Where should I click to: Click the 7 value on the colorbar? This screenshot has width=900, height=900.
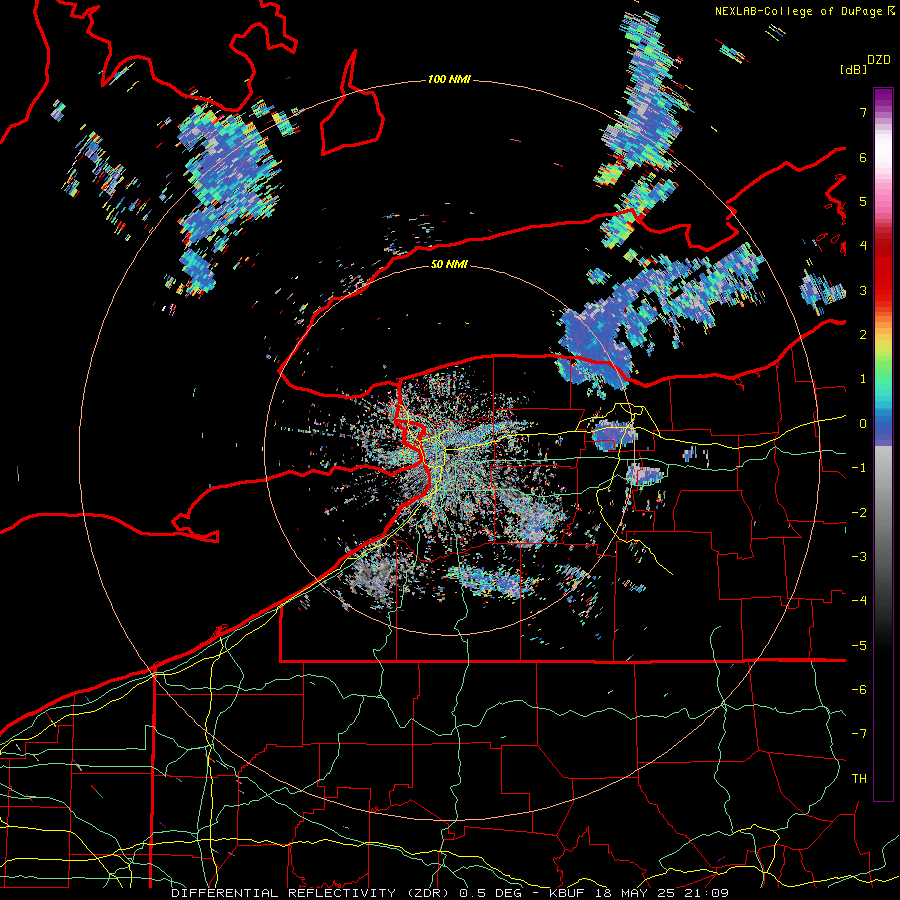pyautogui.click(x=863, y=112)
